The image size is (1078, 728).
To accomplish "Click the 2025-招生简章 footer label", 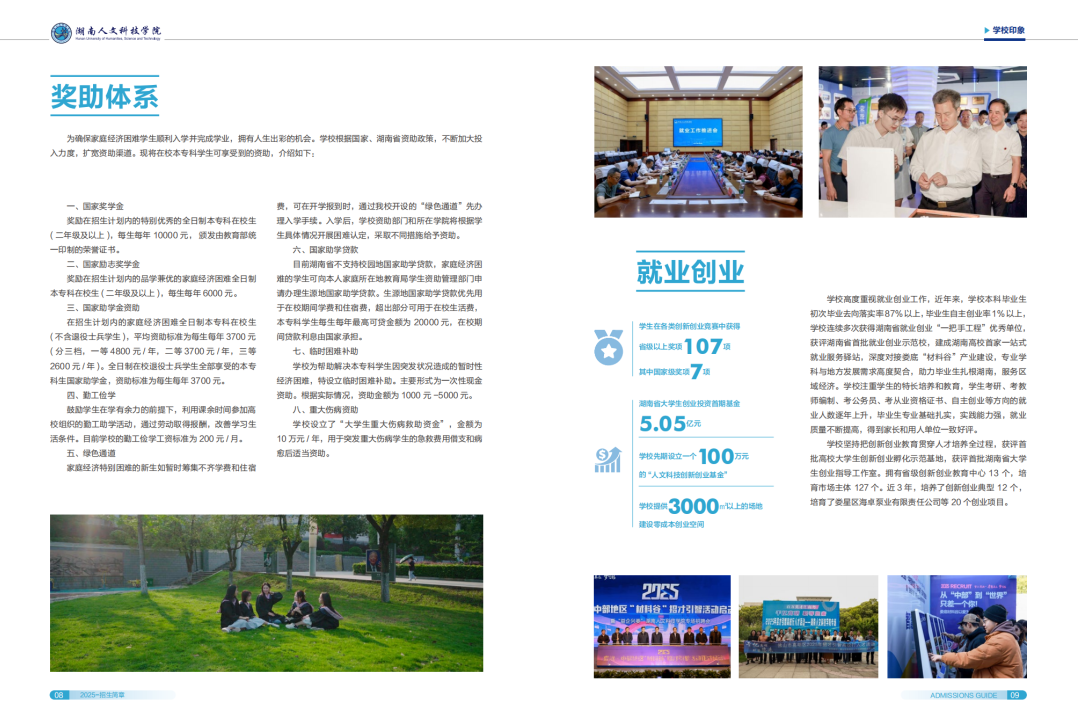I will (x=103, y=695).
